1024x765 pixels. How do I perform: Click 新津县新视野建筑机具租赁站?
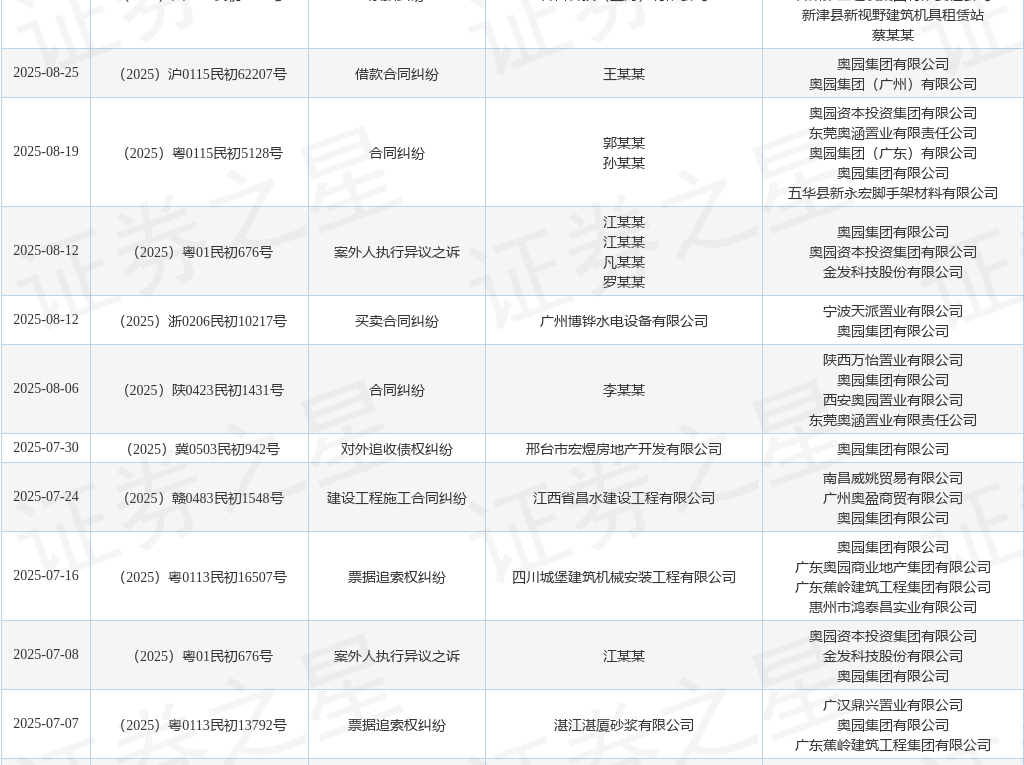point(893,15)
